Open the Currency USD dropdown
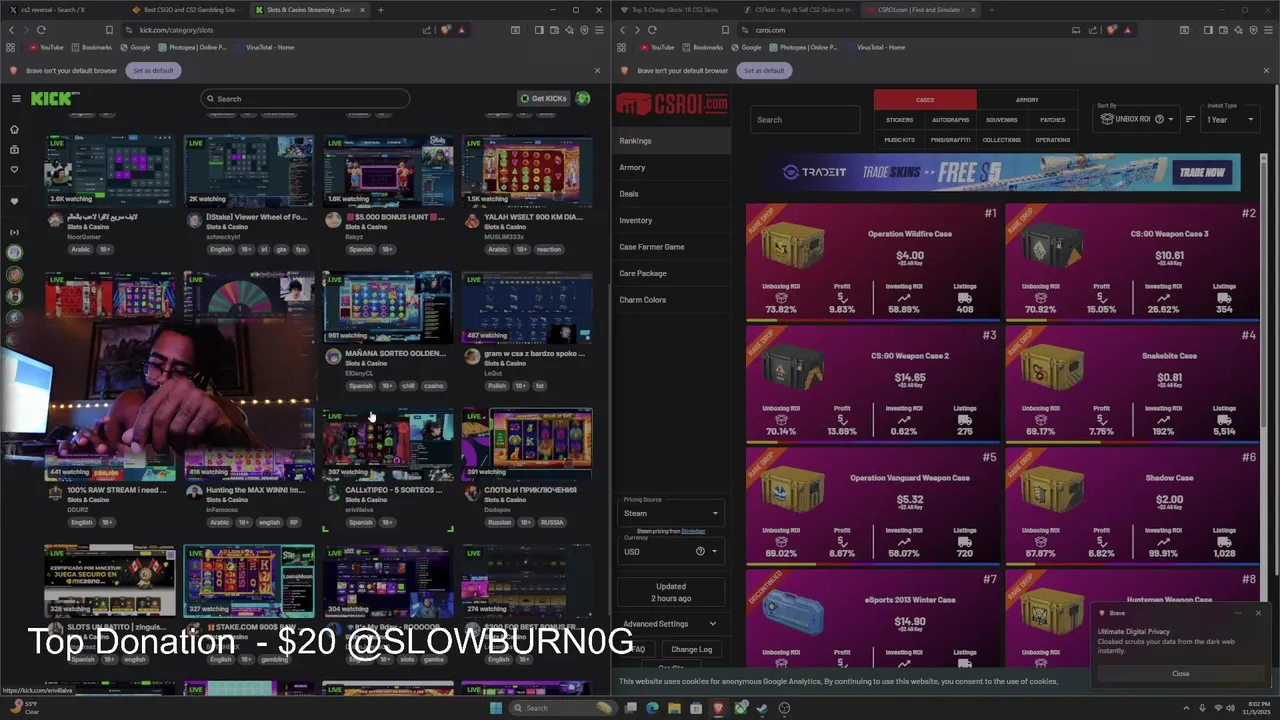The height and width of the screenshot is (720, 1280). (671, 551)
